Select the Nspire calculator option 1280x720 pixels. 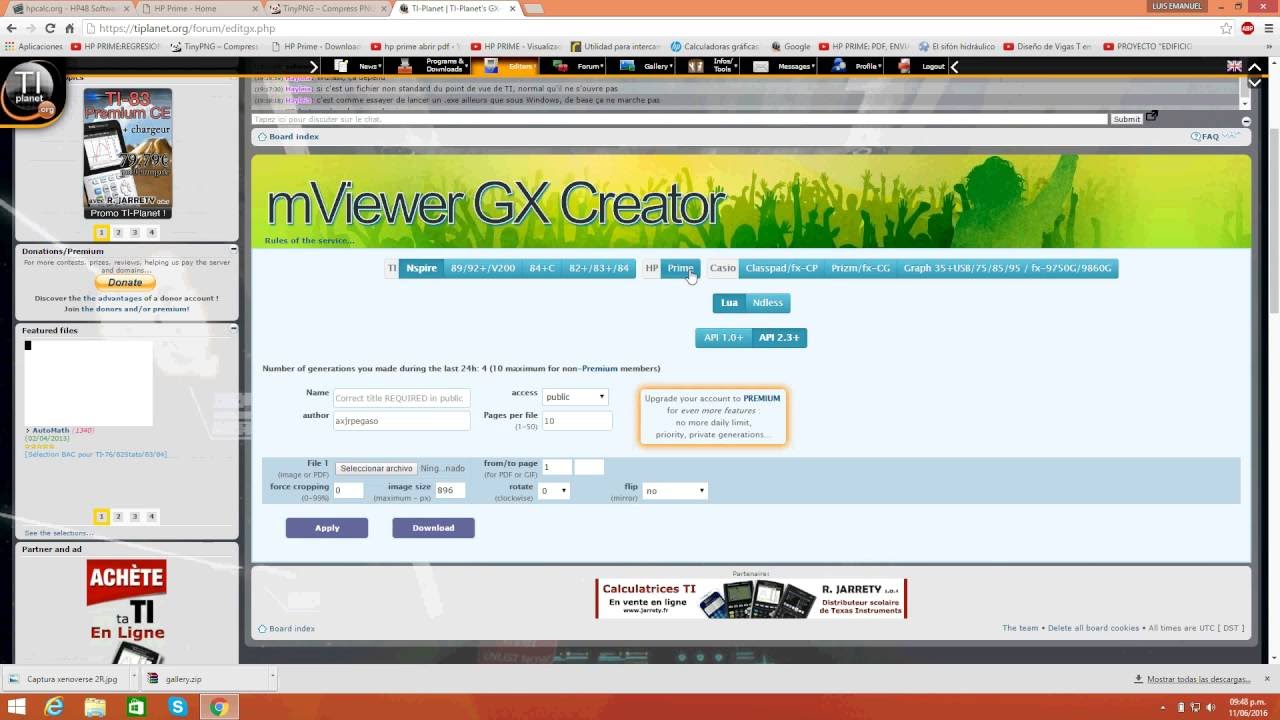click(x=421, y=268)
